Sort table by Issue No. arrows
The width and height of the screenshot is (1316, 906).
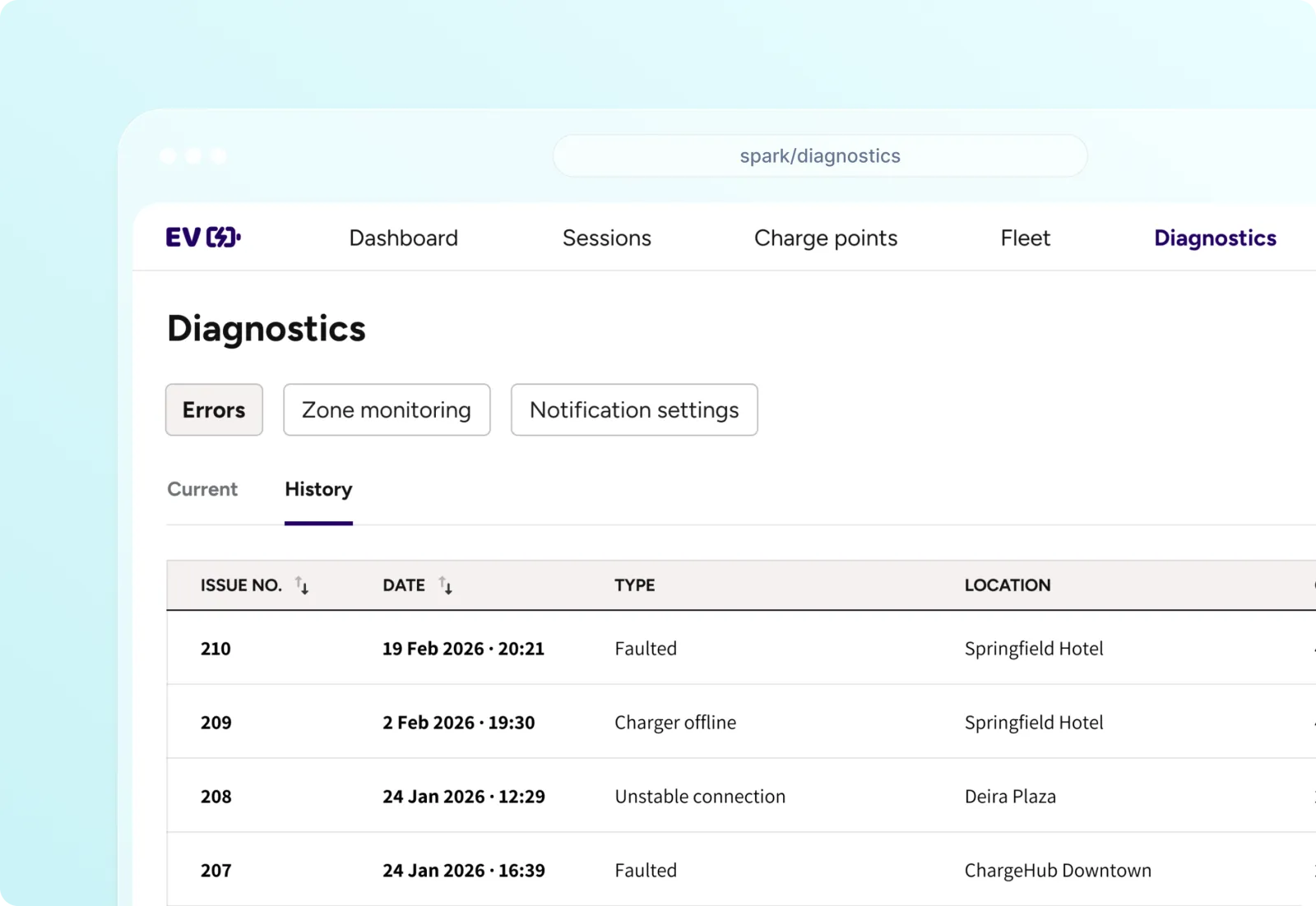303,585
